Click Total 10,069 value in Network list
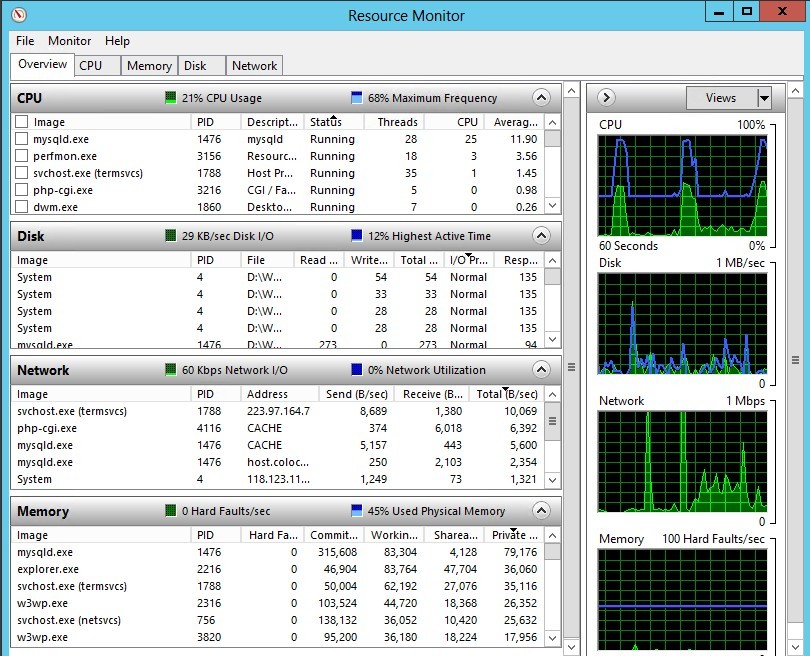The width and height of the screenshot is (810, 656). [521, 411]
